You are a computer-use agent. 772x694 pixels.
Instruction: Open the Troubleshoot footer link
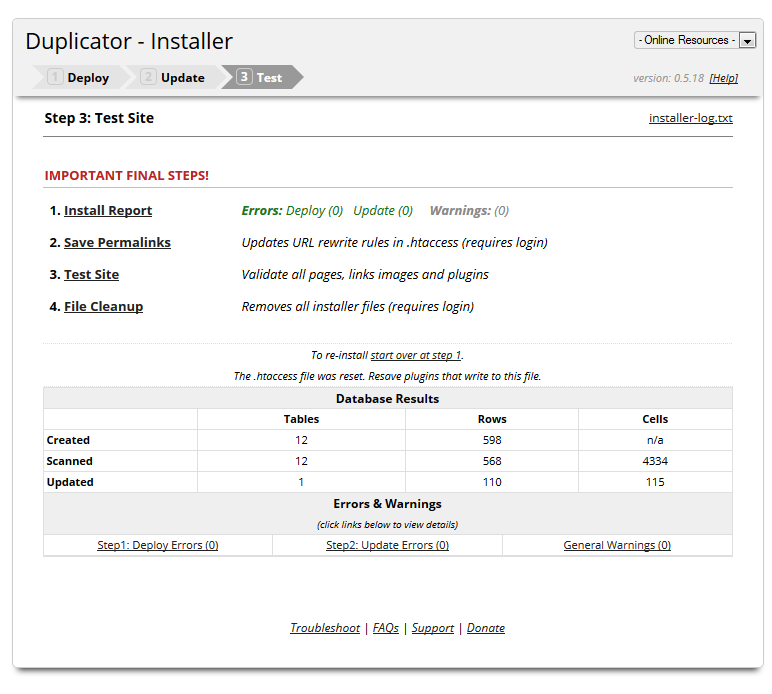tap(325, 628)
